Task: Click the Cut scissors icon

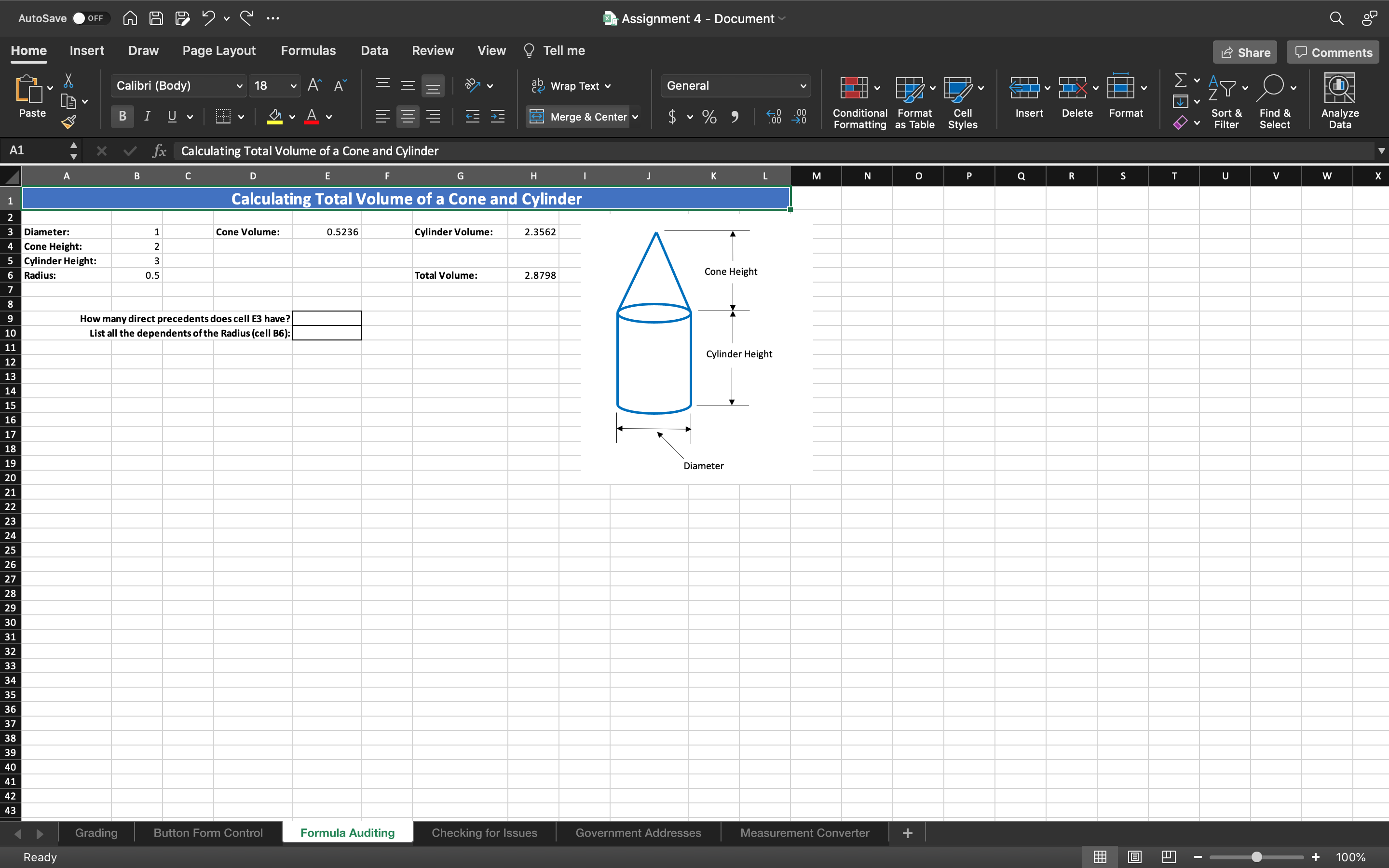Action: coord(68,81)
